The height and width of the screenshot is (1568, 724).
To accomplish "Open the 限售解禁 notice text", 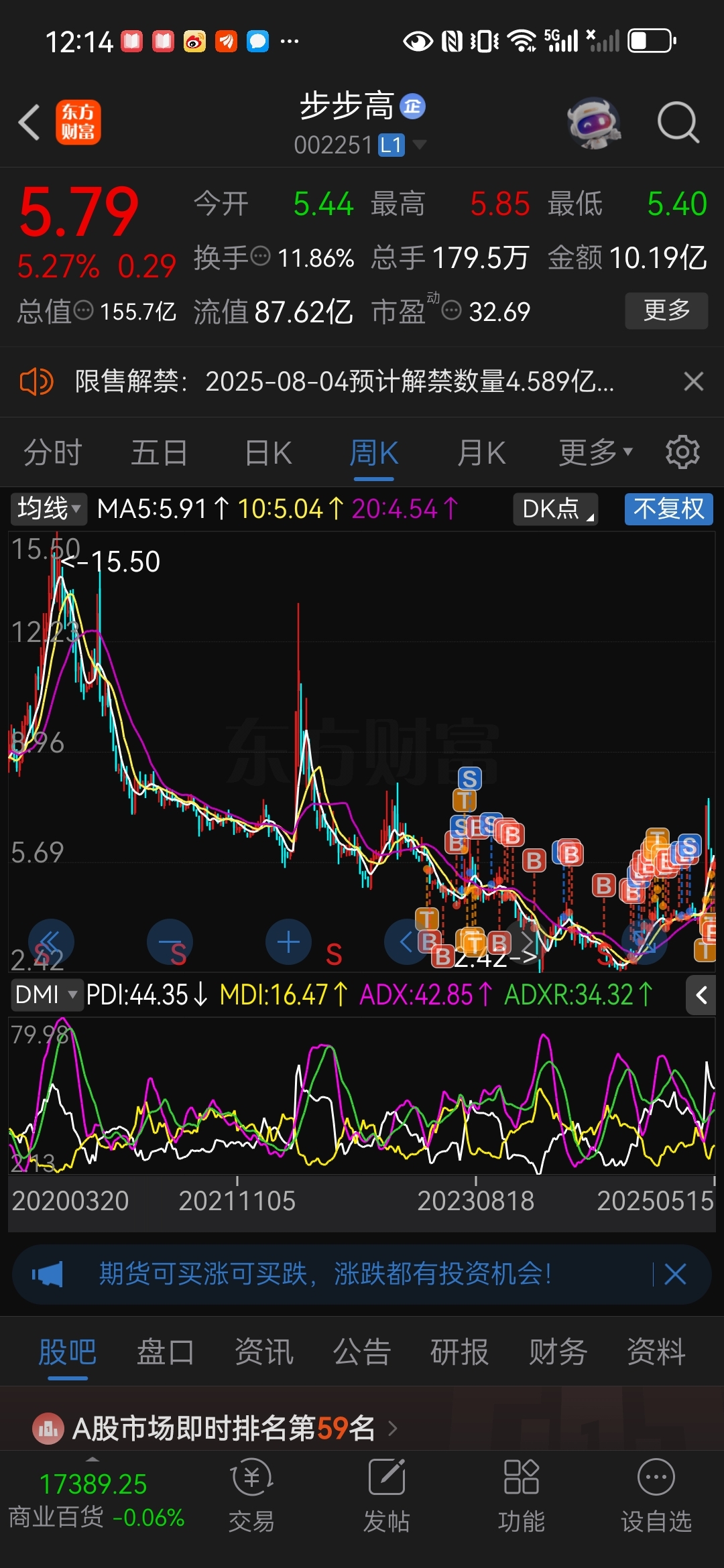I will [344, 382].
